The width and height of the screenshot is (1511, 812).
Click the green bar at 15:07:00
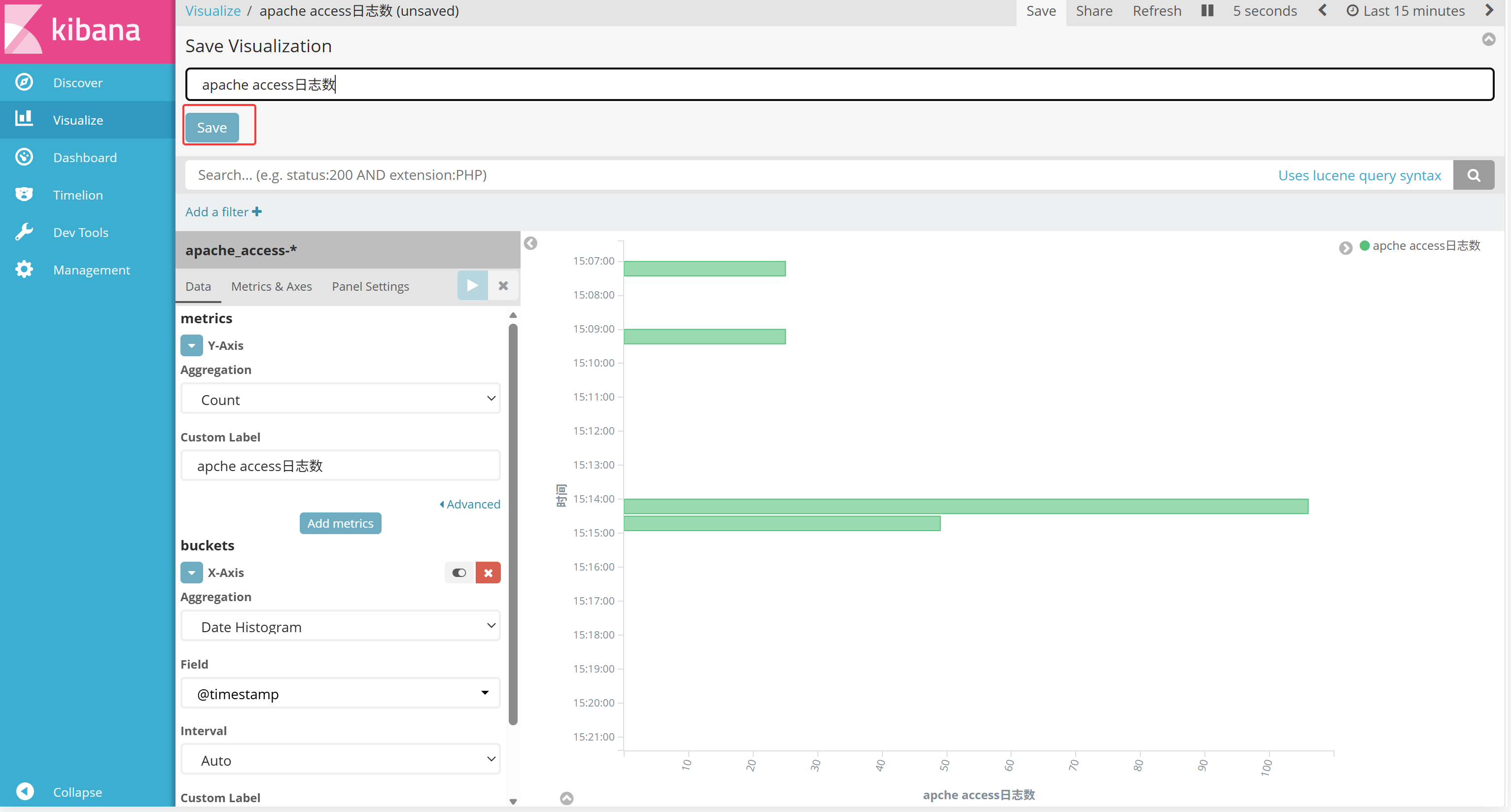704,269
